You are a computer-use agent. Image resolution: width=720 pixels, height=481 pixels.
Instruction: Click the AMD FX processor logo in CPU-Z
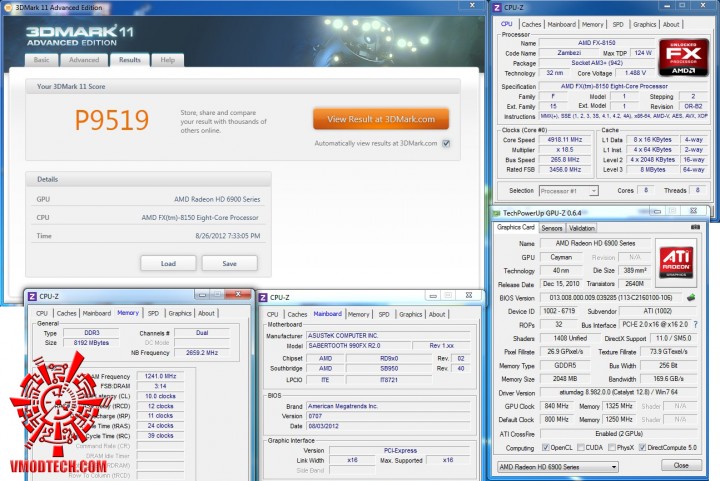[x=684, y=58]
